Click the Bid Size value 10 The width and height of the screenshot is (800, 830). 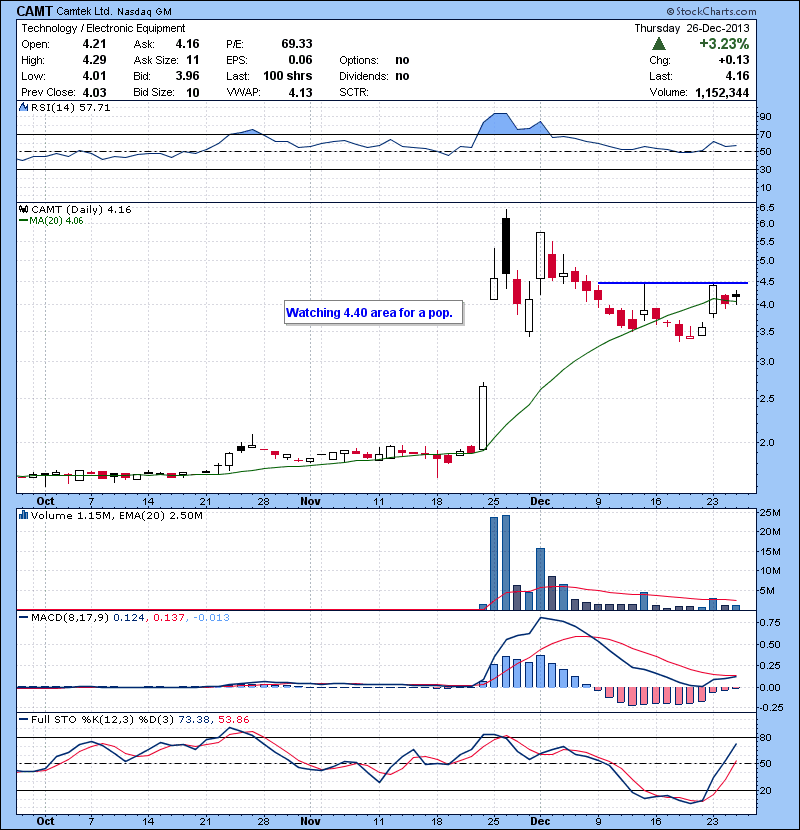(193, 92)
